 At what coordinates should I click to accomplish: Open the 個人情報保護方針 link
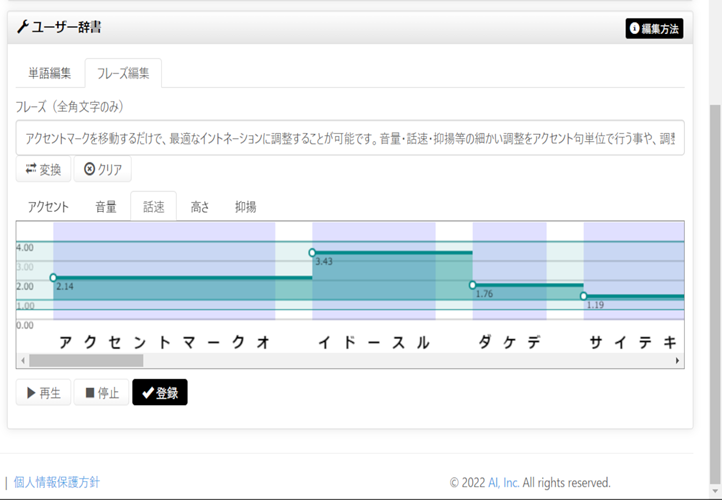point(57,482)
